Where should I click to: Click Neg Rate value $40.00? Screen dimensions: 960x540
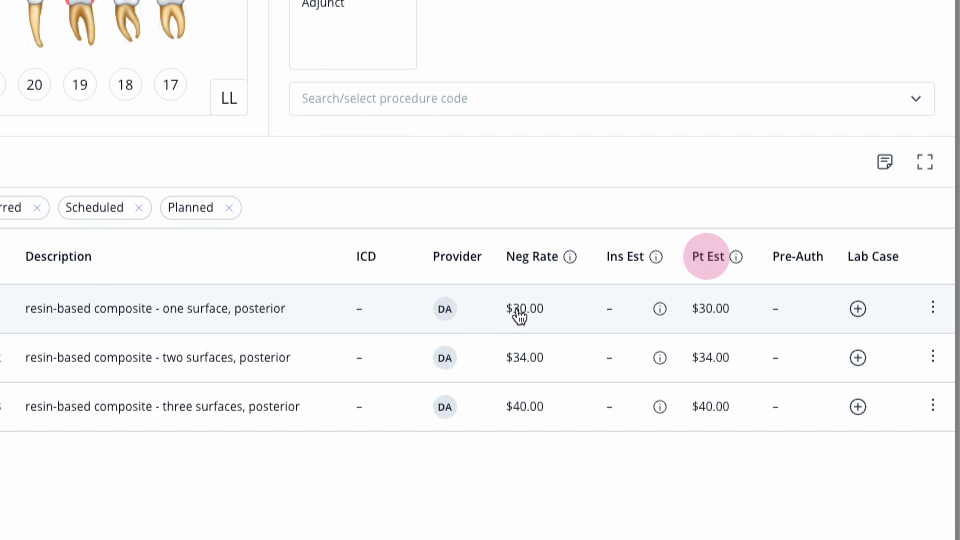(525, 407)
